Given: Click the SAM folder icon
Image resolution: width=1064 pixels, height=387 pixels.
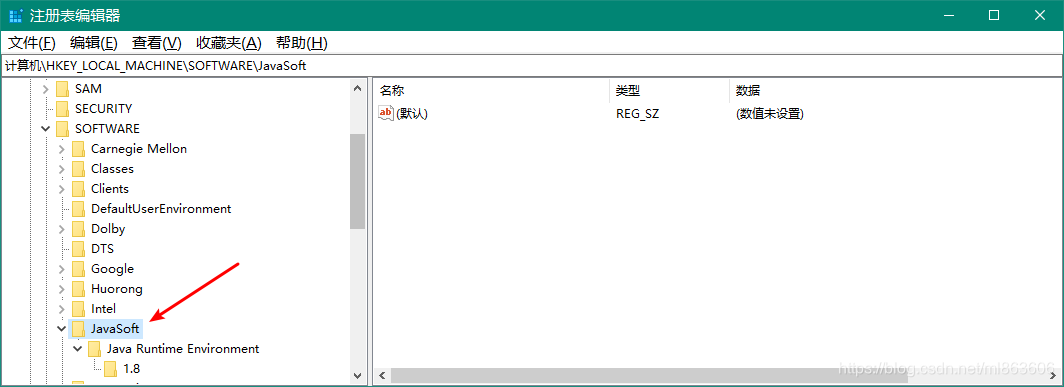Looking at the screenshot, I should pos(62,89).
